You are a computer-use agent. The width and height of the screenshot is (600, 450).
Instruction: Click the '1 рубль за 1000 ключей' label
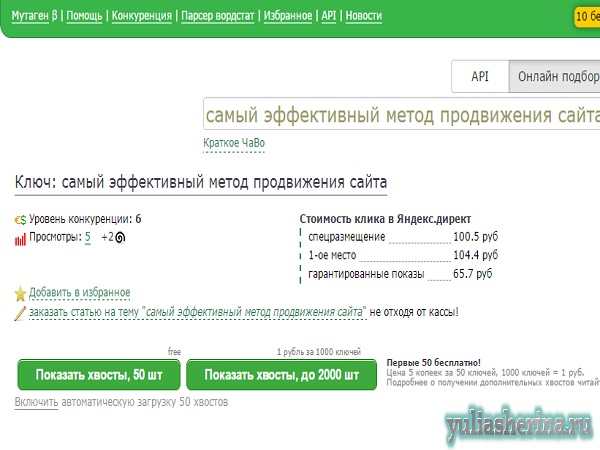pyautogui.click(x=319, y=352)
